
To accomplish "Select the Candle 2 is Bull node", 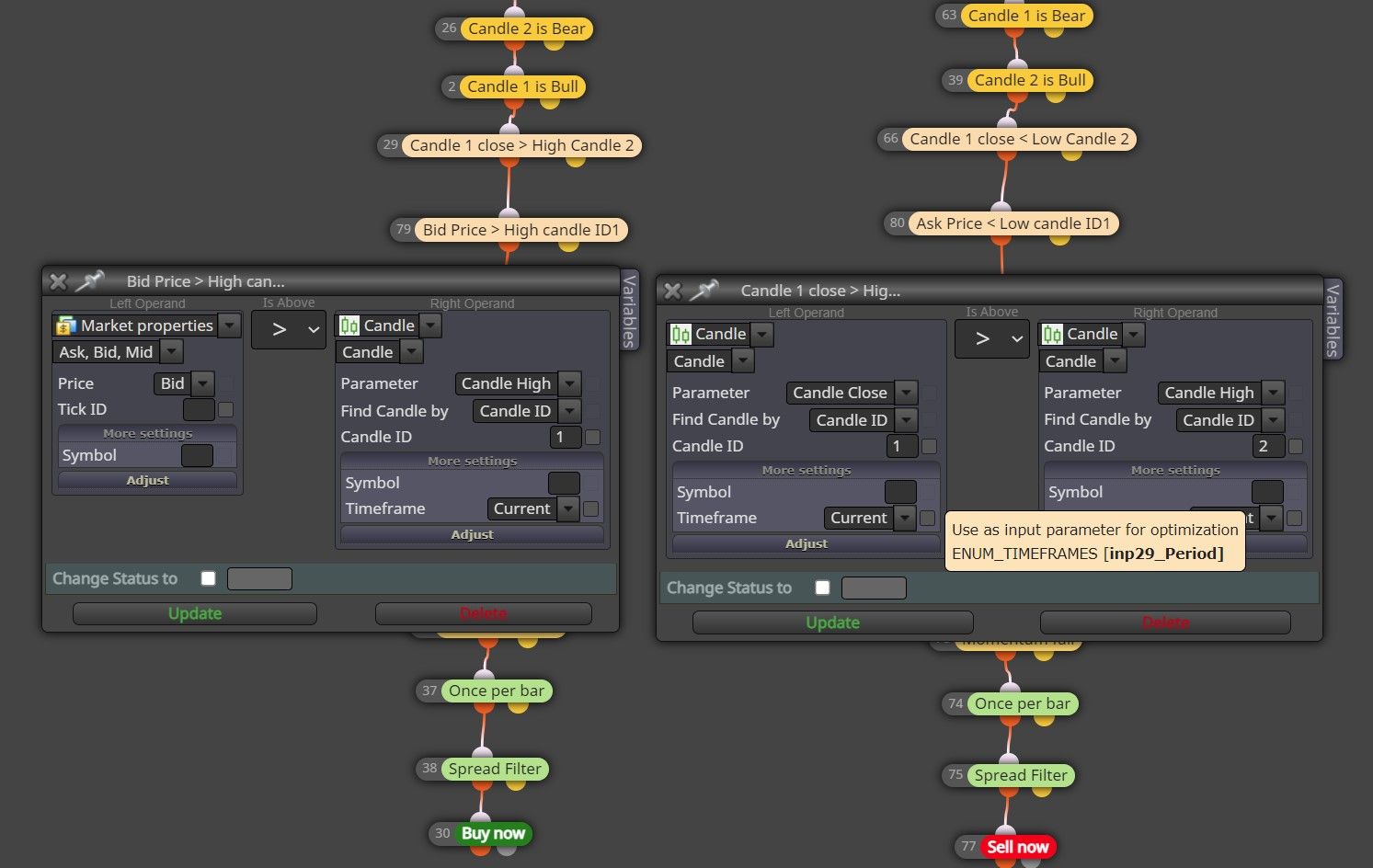I will (x=1030, y=80).
